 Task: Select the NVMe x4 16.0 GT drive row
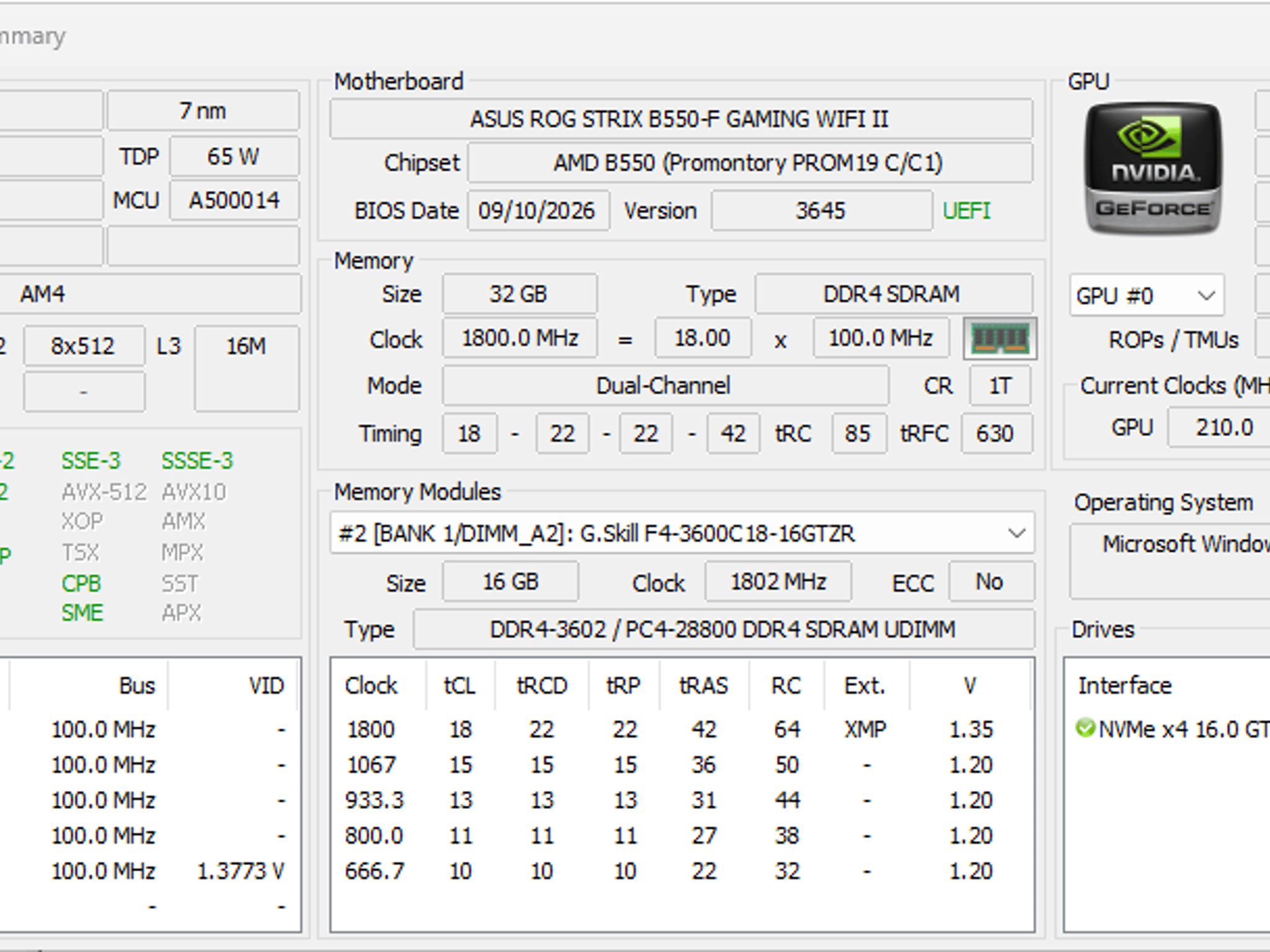point(1172,729)
